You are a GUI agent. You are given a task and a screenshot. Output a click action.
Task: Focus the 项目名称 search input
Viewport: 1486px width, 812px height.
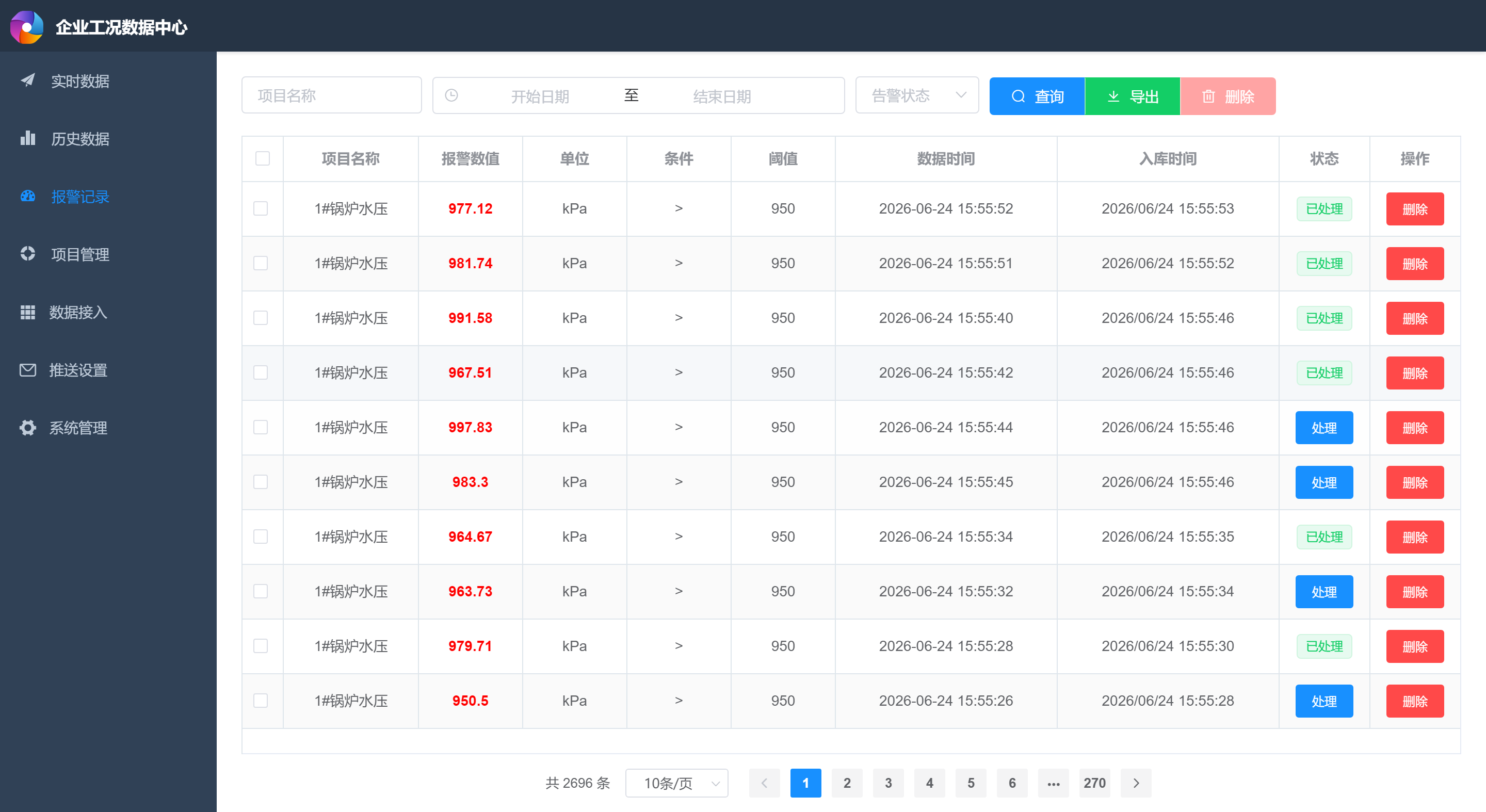(332, 95)
